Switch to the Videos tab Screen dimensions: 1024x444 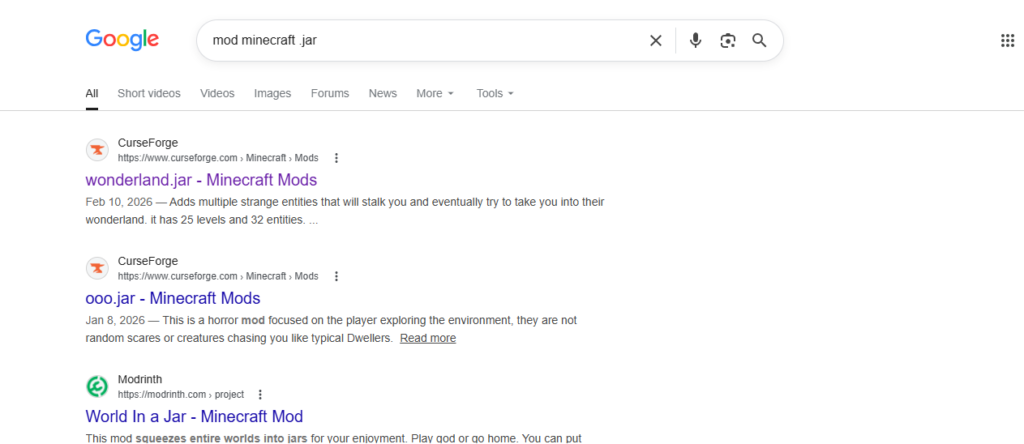coord(217,93)
